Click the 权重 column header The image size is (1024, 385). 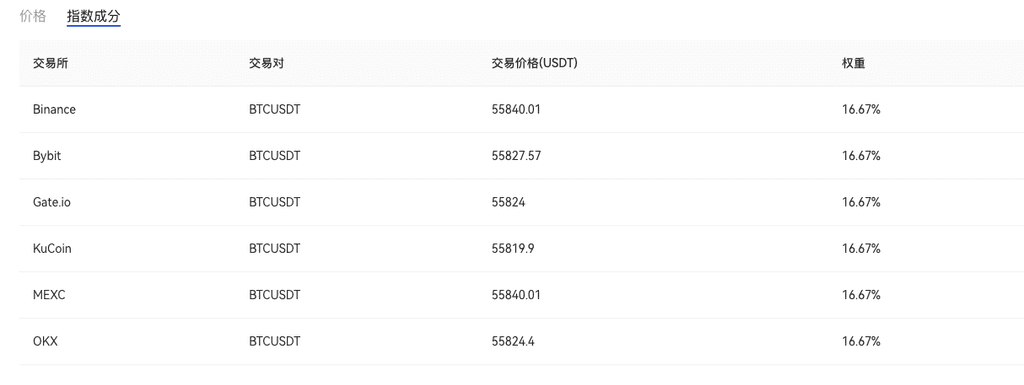[x=854, y=63]
